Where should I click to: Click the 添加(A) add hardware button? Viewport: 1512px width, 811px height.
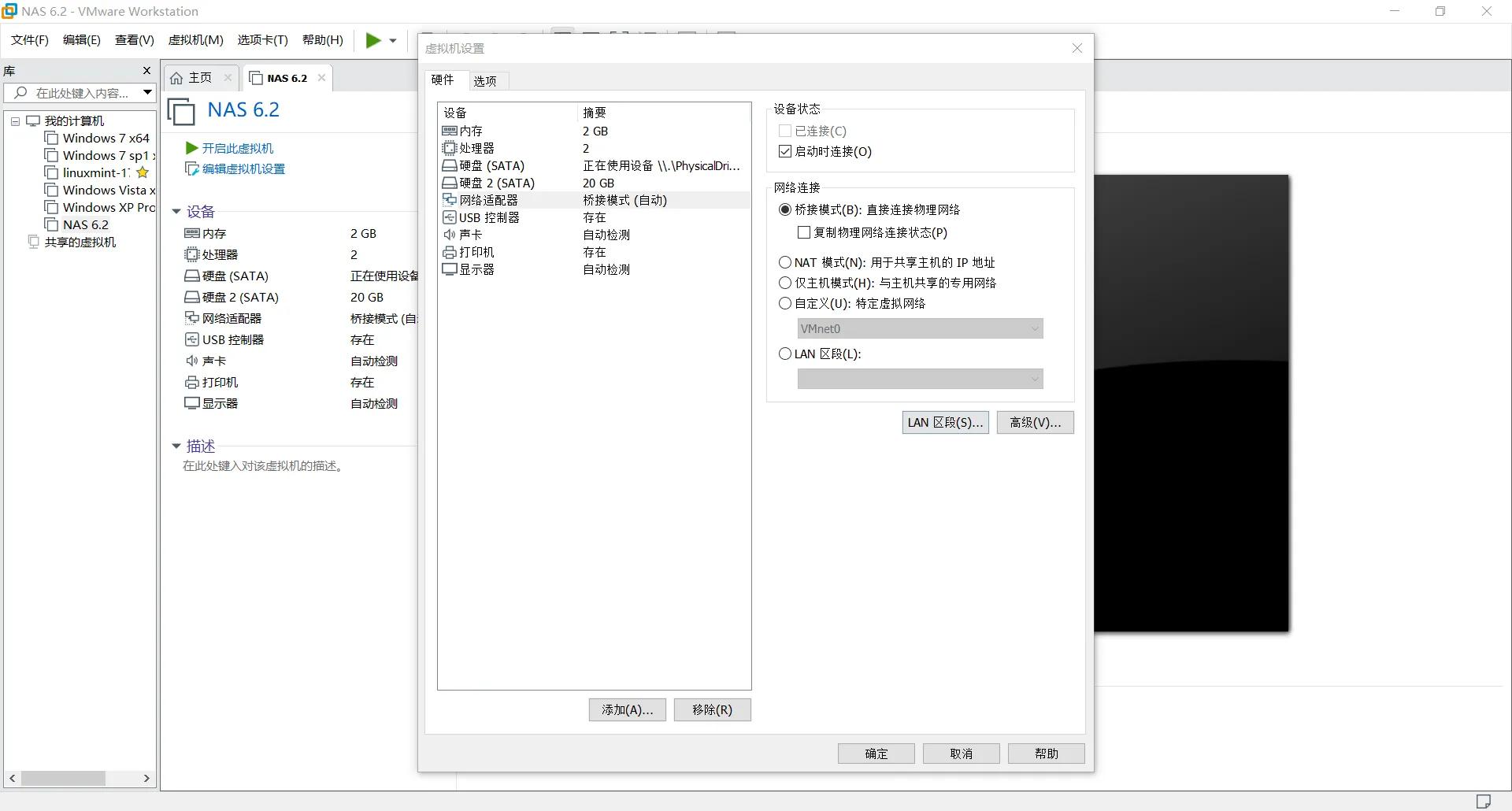626,709
